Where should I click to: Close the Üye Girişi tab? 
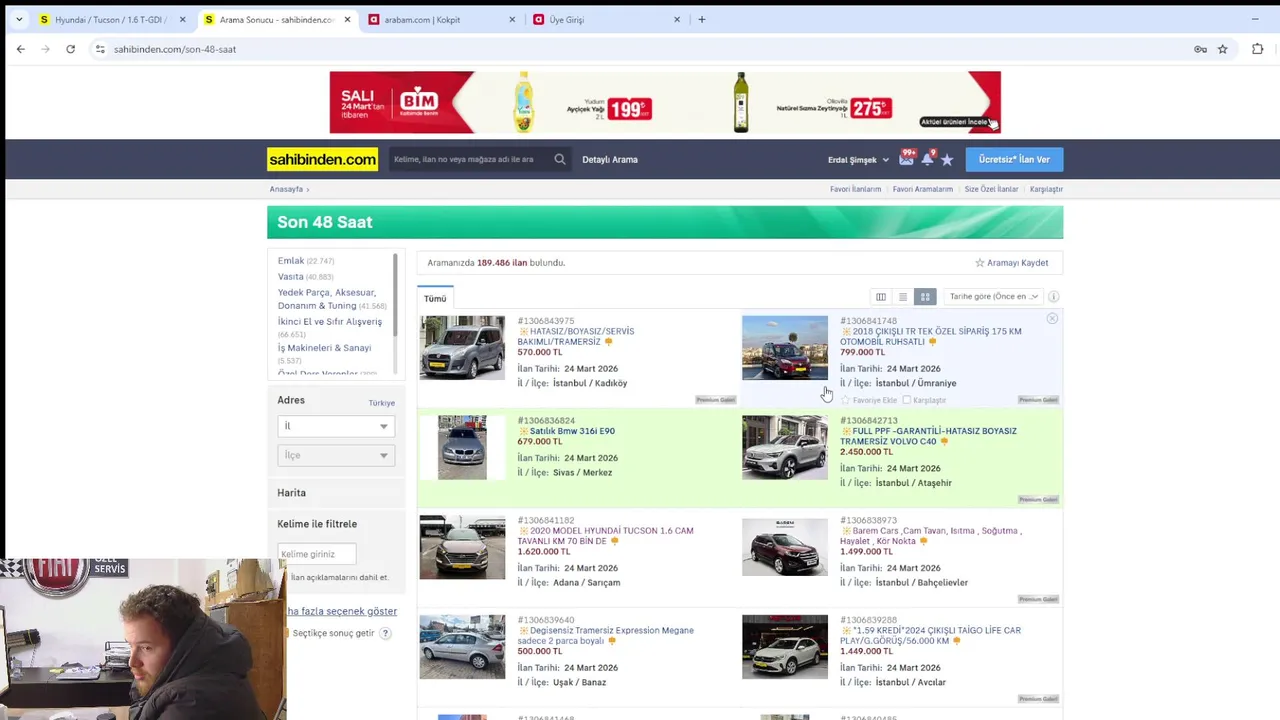click(676, 19)
